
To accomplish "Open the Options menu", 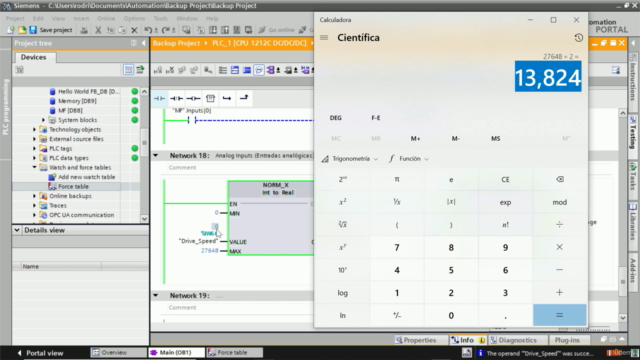I will (134, 18).
